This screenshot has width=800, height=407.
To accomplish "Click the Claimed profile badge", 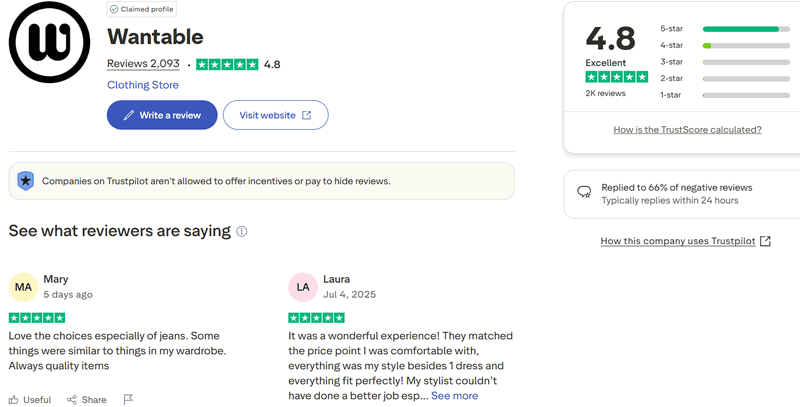I will pyautogui.click(x=141, y=9).
